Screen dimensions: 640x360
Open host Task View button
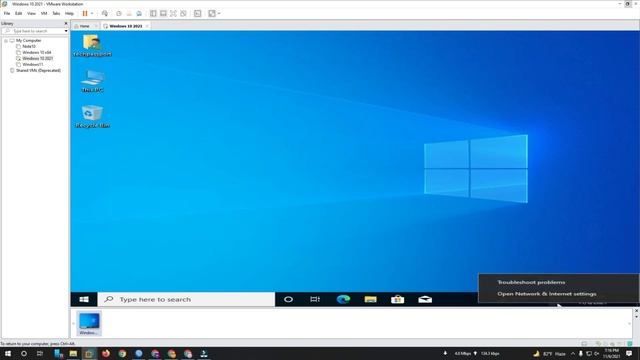coord(40,353)
